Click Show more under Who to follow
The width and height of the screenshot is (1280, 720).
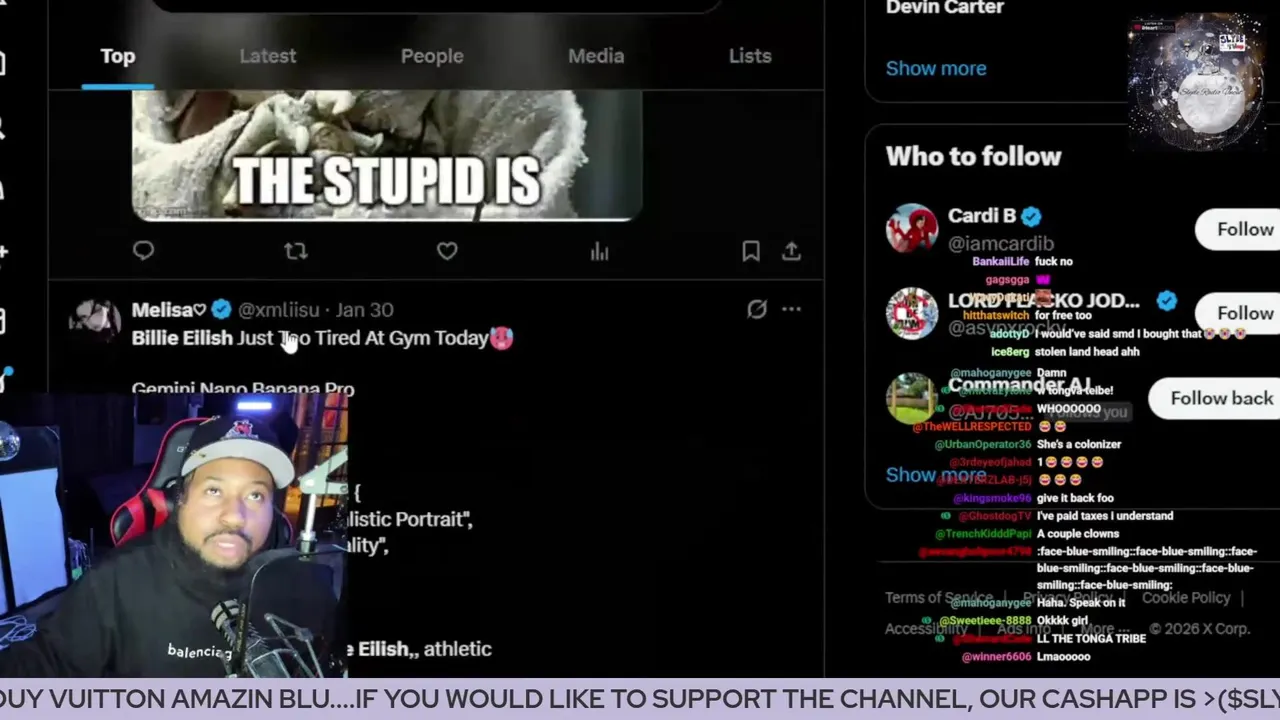(936, 474)
